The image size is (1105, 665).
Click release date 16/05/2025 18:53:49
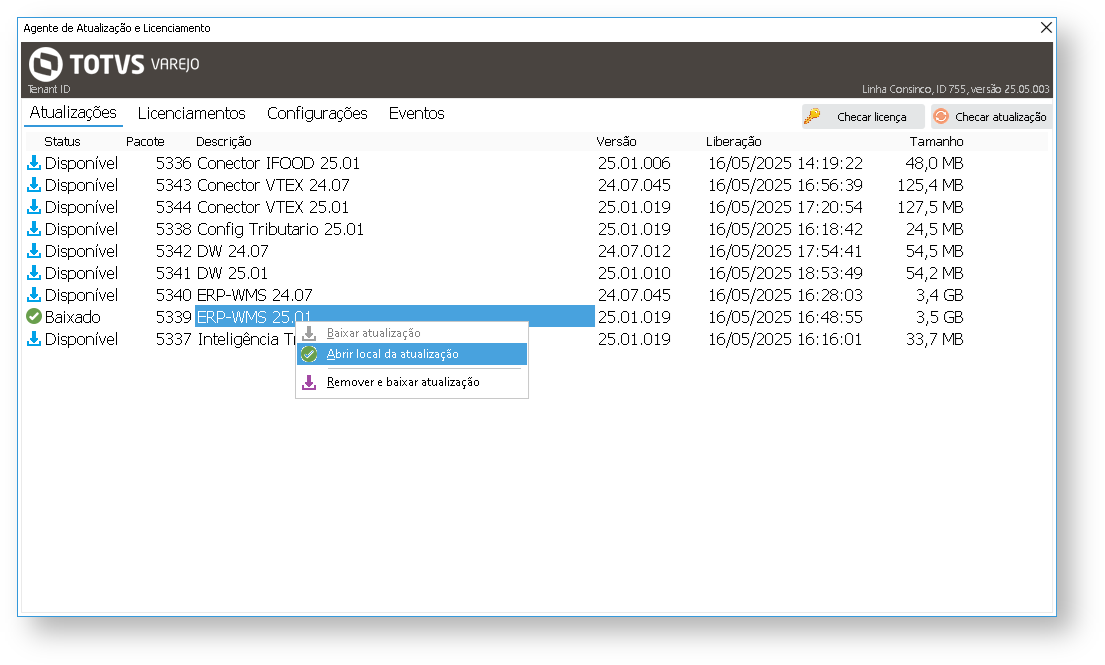785,273
